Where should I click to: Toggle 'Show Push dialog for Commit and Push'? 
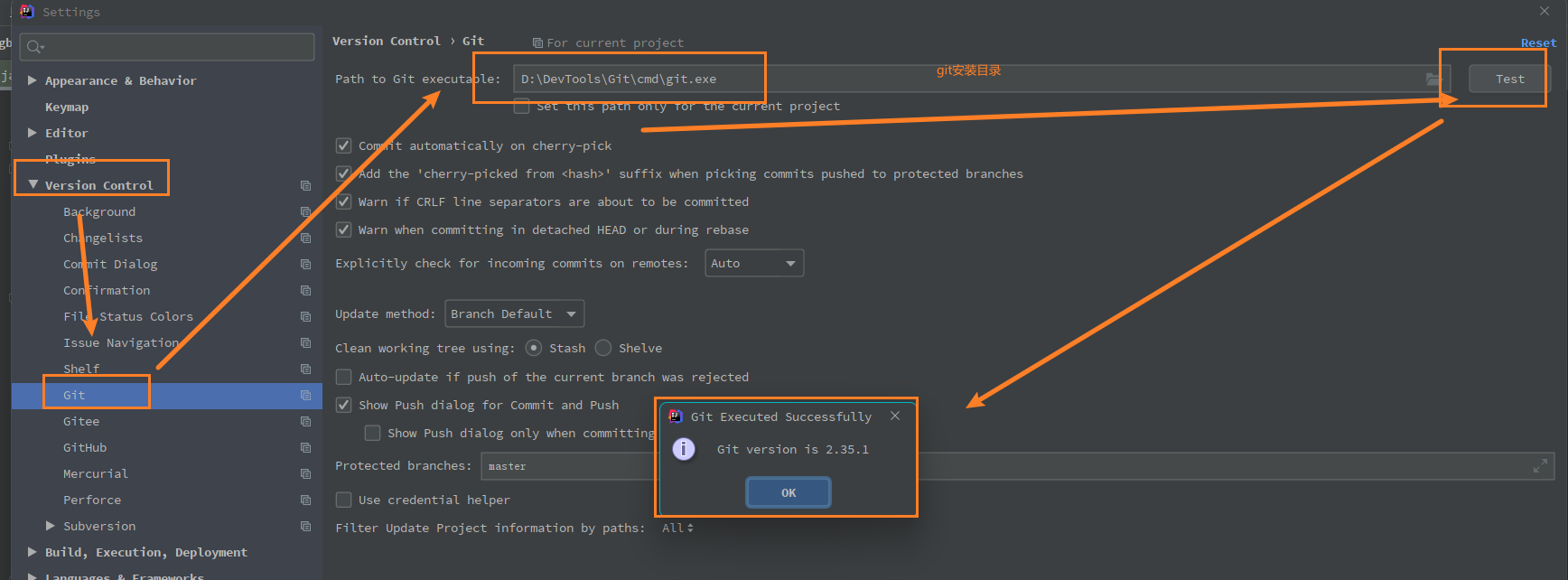343,405
